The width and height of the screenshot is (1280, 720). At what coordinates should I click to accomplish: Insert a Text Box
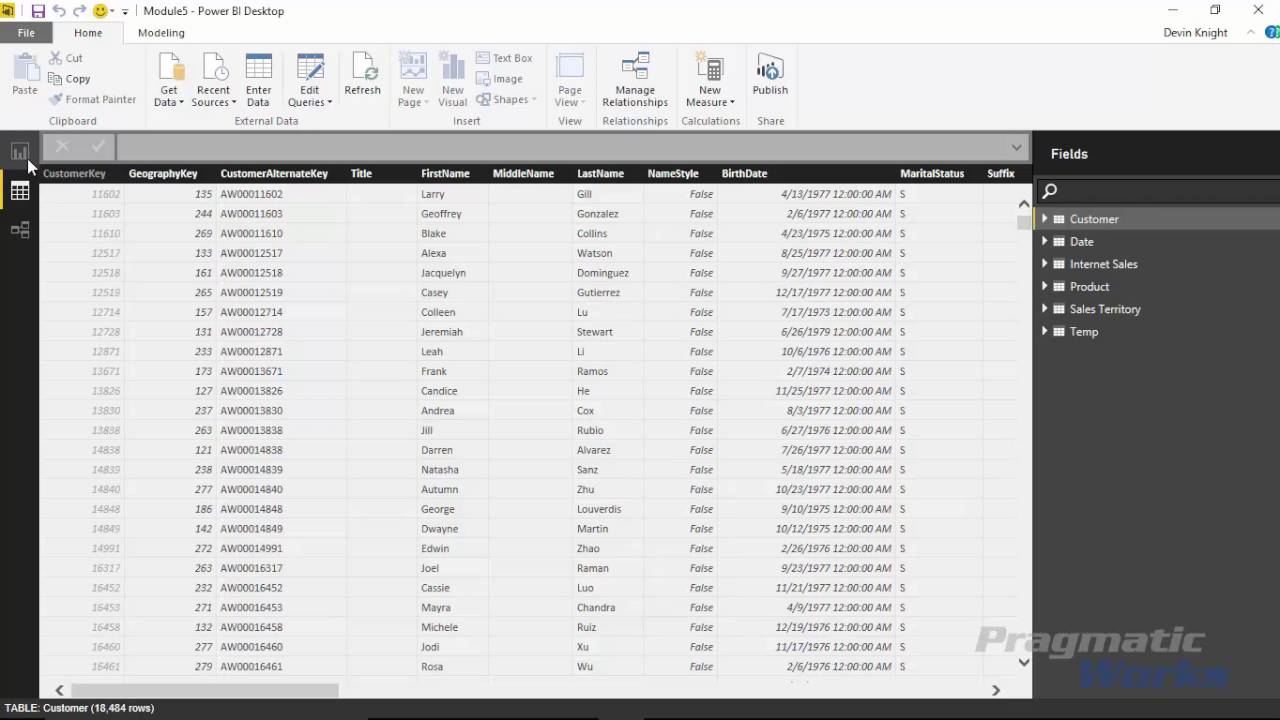[505, 58]
